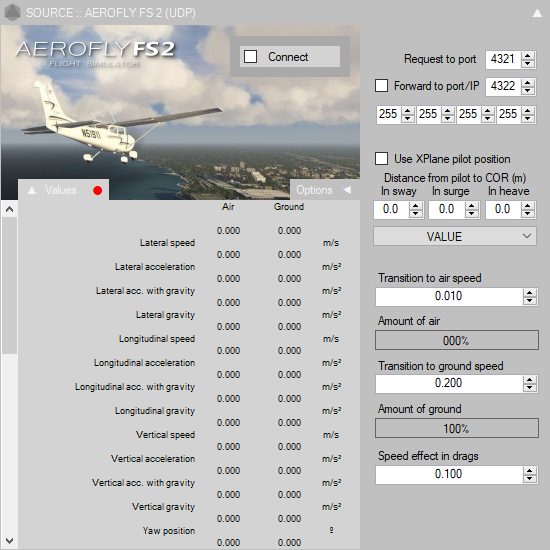Viewport: 550px width, 550px height.
Task: Tick the Connect checkbox
Action: point(250,56)
